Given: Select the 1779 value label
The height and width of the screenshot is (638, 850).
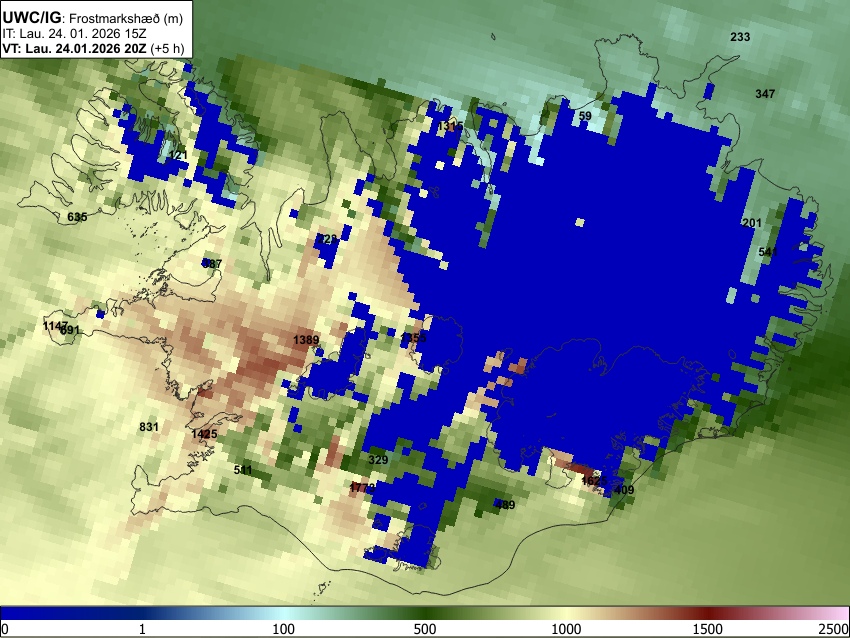Looking at the screenshot, I should tap(362, 488).
